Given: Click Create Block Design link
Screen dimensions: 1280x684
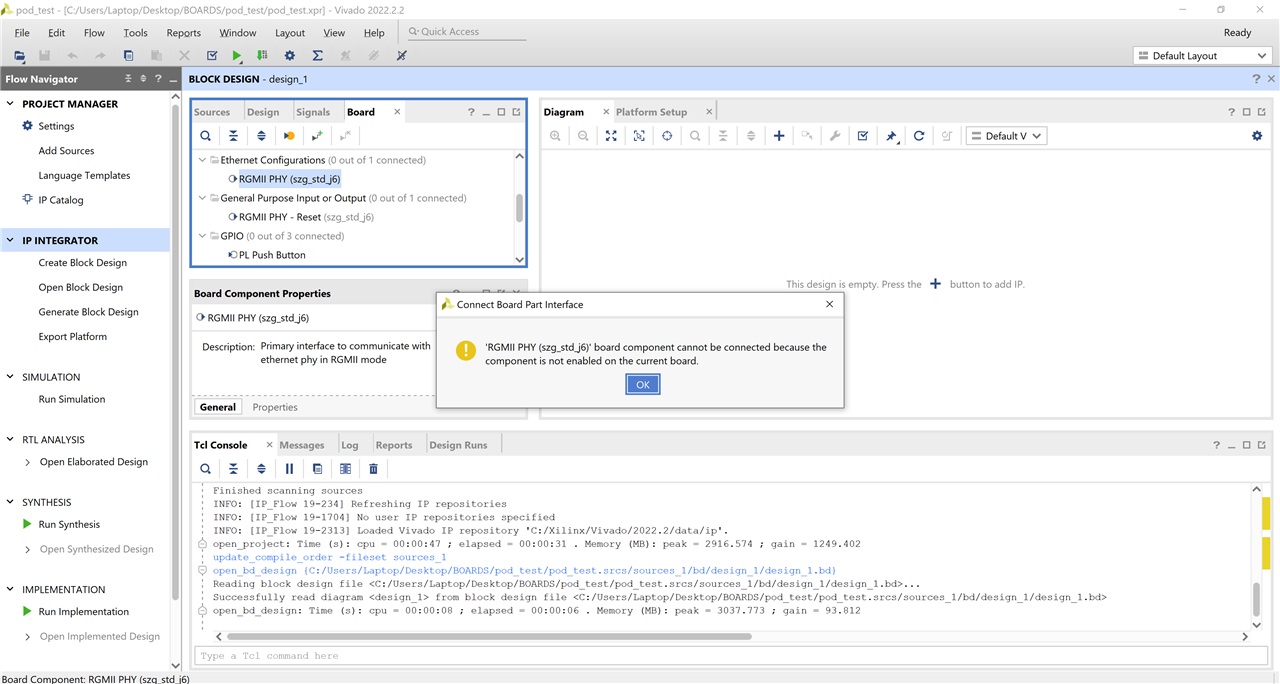Looking at the screenshot, I should 83,263.
